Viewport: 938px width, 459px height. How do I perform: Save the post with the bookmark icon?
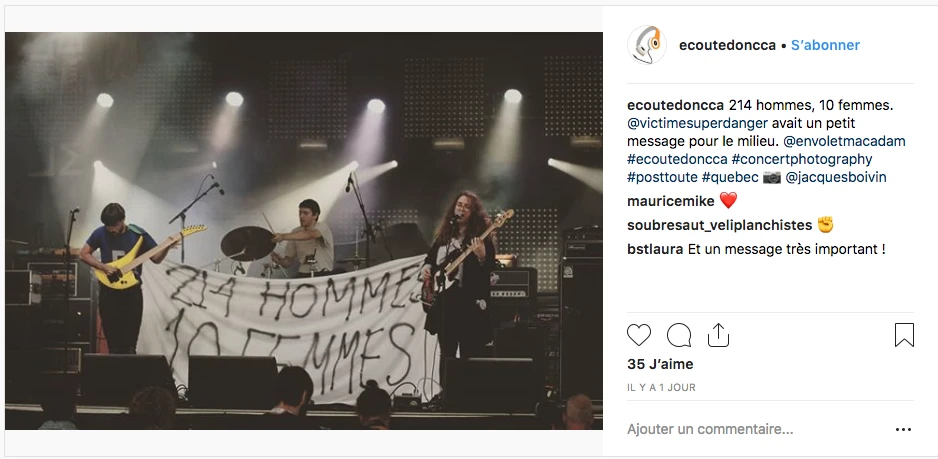pos(904,335)
